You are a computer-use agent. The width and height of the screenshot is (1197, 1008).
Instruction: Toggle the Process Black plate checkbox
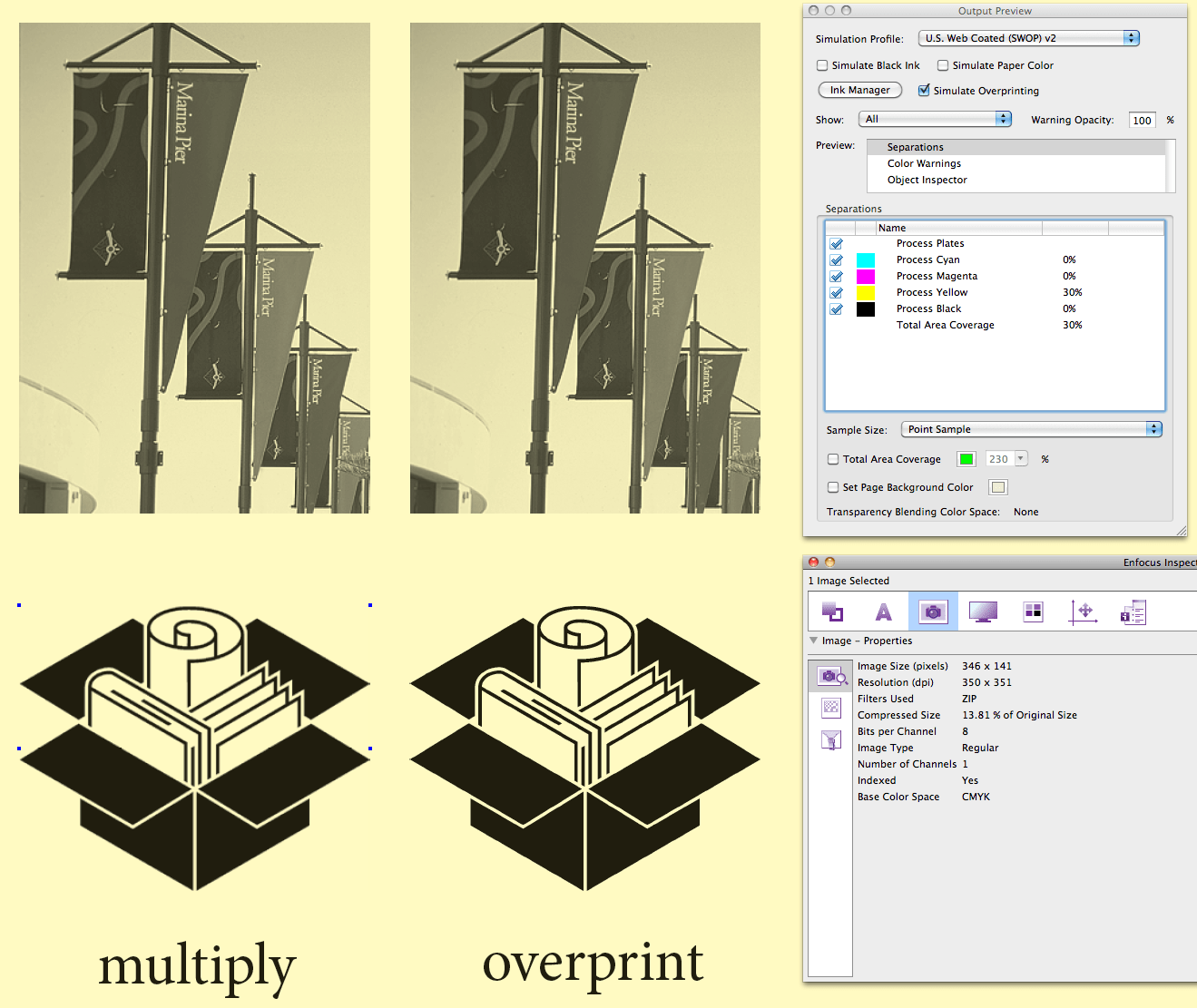point(837,309)
